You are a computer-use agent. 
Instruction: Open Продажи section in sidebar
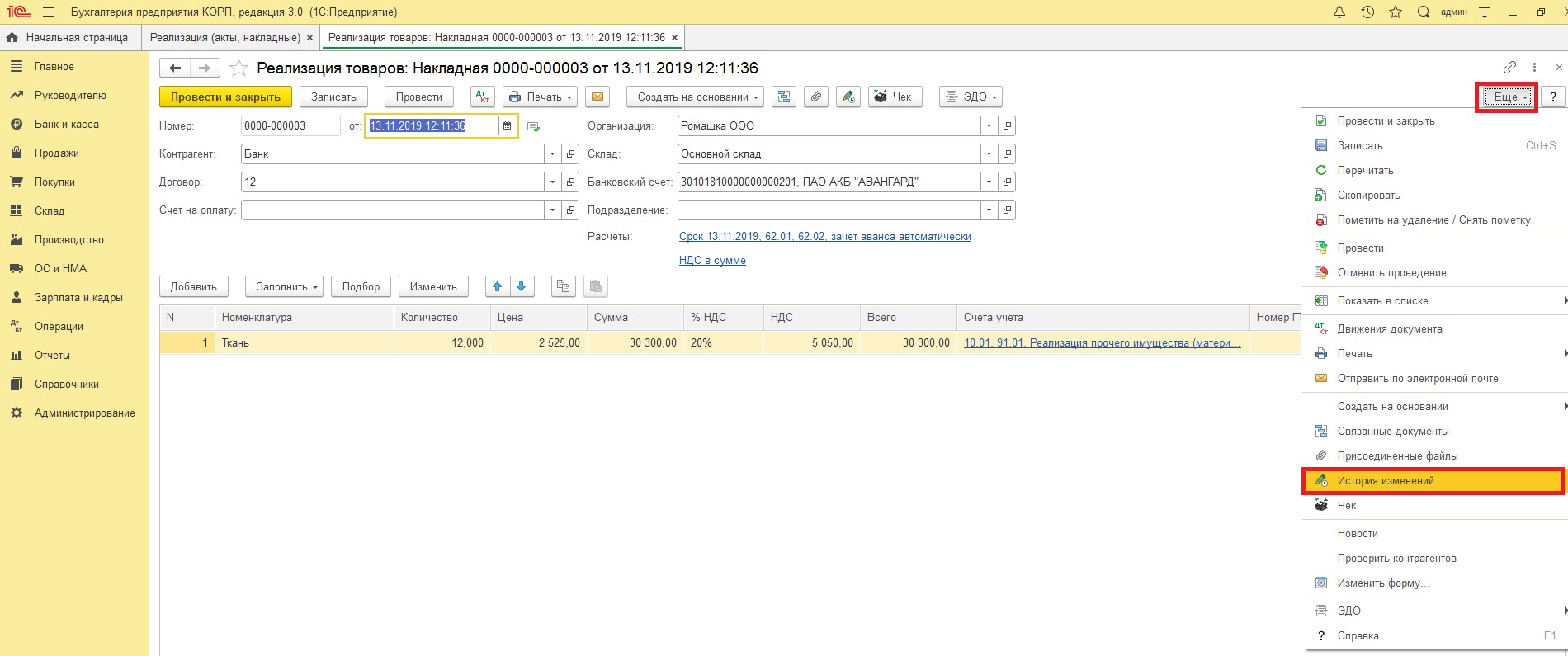57,153
